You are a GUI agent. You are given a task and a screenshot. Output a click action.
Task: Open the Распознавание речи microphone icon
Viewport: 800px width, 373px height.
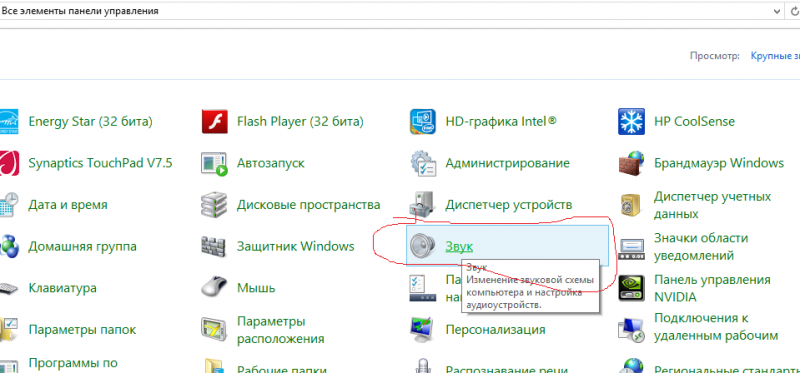pyautogui.click(x=423, y=366)
